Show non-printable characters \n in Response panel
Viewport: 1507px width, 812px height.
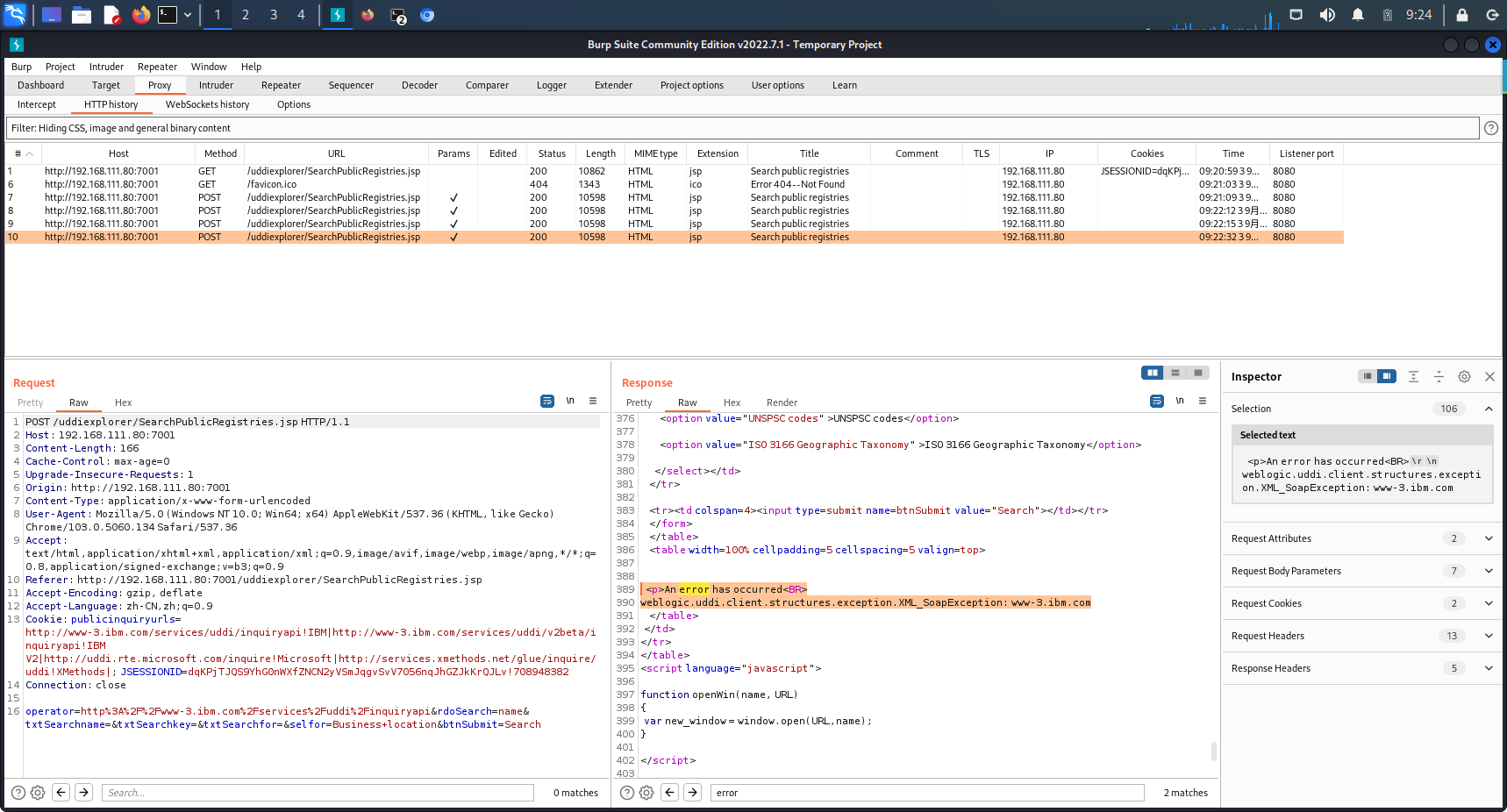1180,401
